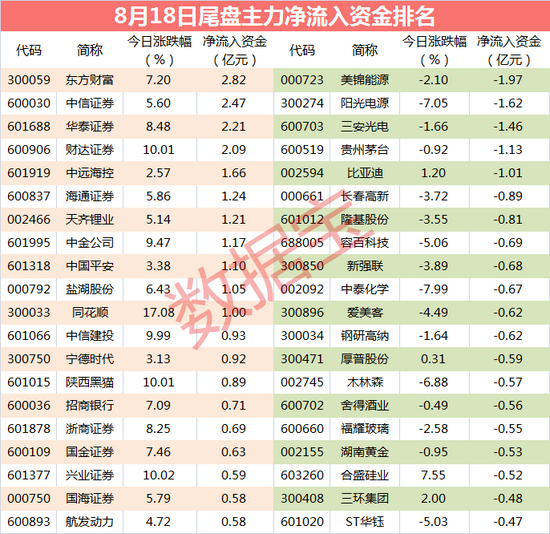Click stock name 中远海控
The height and width of the screenshot is (534, 550).
click(x=90, y=173)
